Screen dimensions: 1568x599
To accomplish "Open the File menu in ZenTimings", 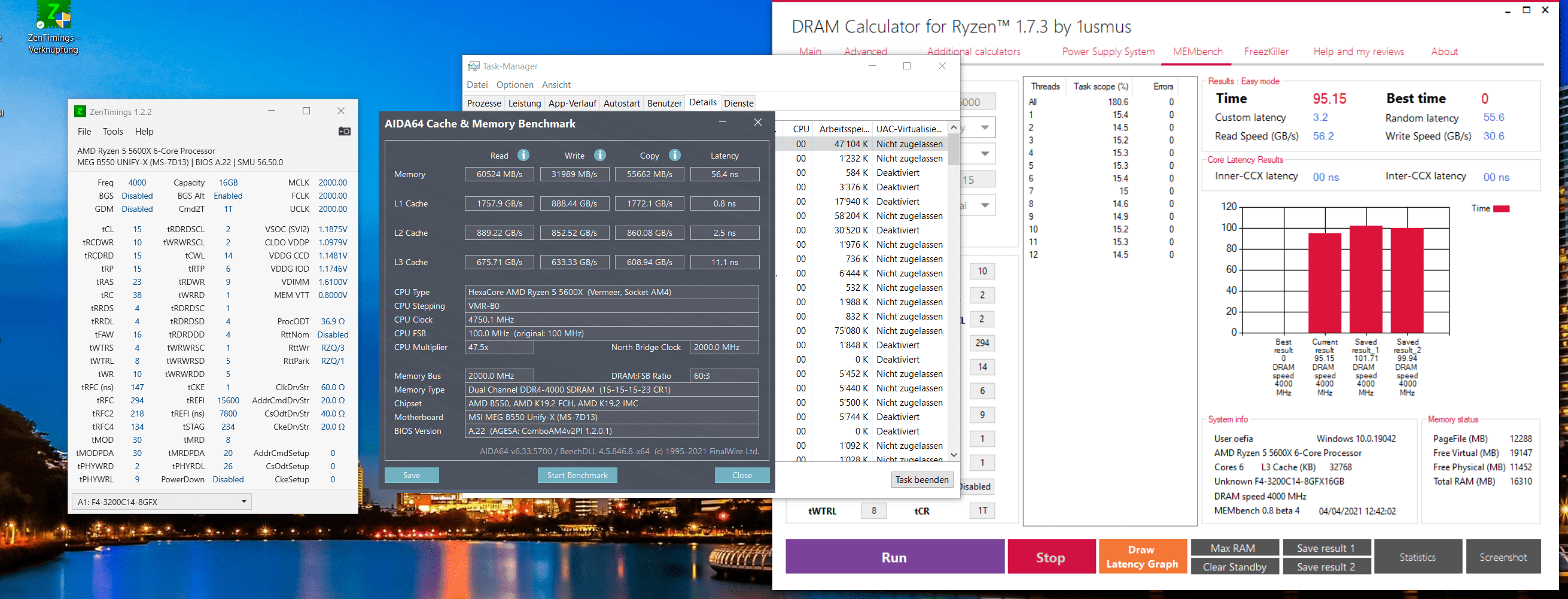I will pyautogui.click(x=84, y=132).
